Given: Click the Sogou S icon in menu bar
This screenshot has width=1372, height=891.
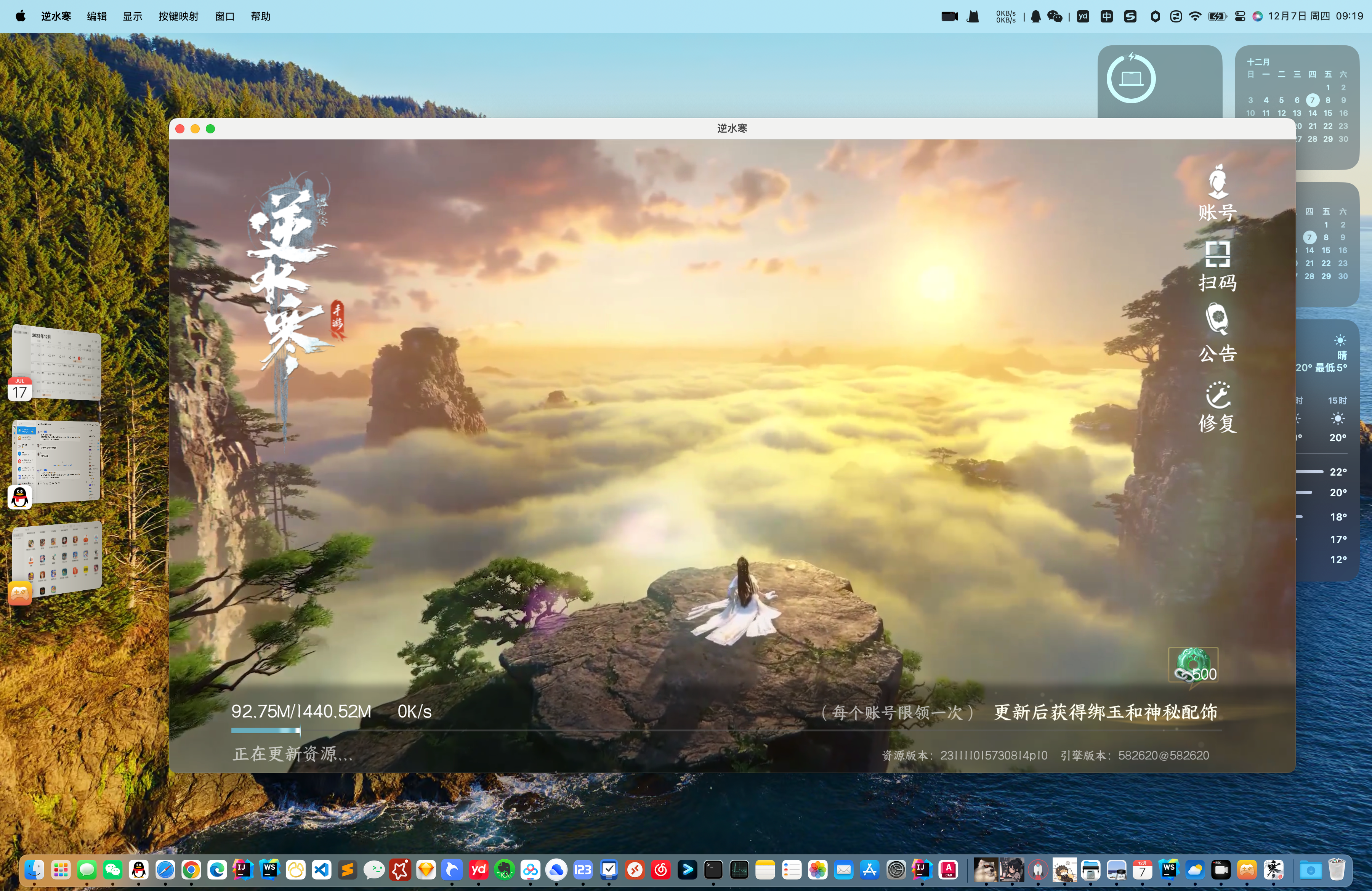Looking at the screenshot, I should tap(1130, 16).
